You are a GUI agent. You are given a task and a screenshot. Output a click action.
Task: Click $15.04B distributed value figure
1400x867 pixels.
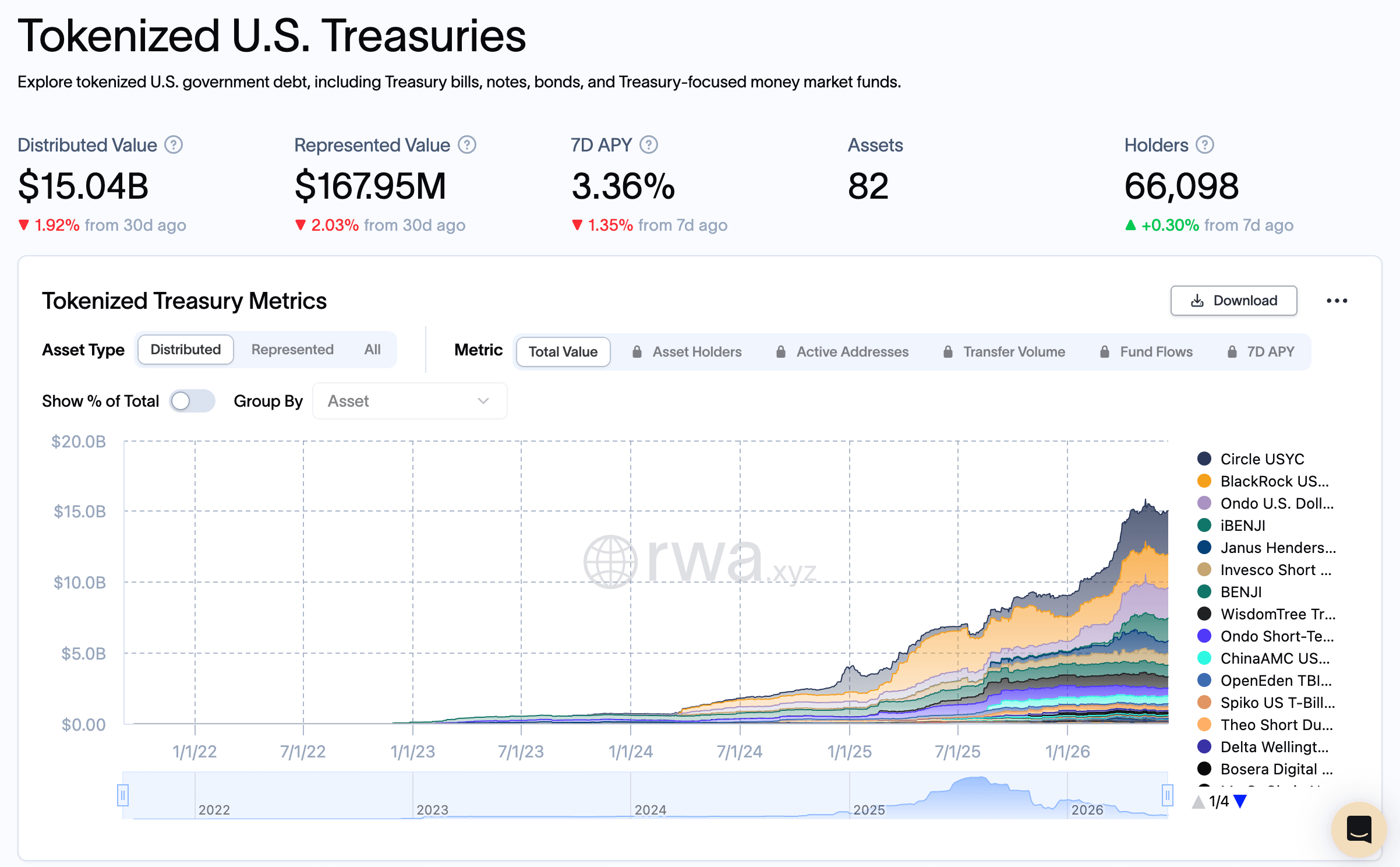(x=83, y=186)
